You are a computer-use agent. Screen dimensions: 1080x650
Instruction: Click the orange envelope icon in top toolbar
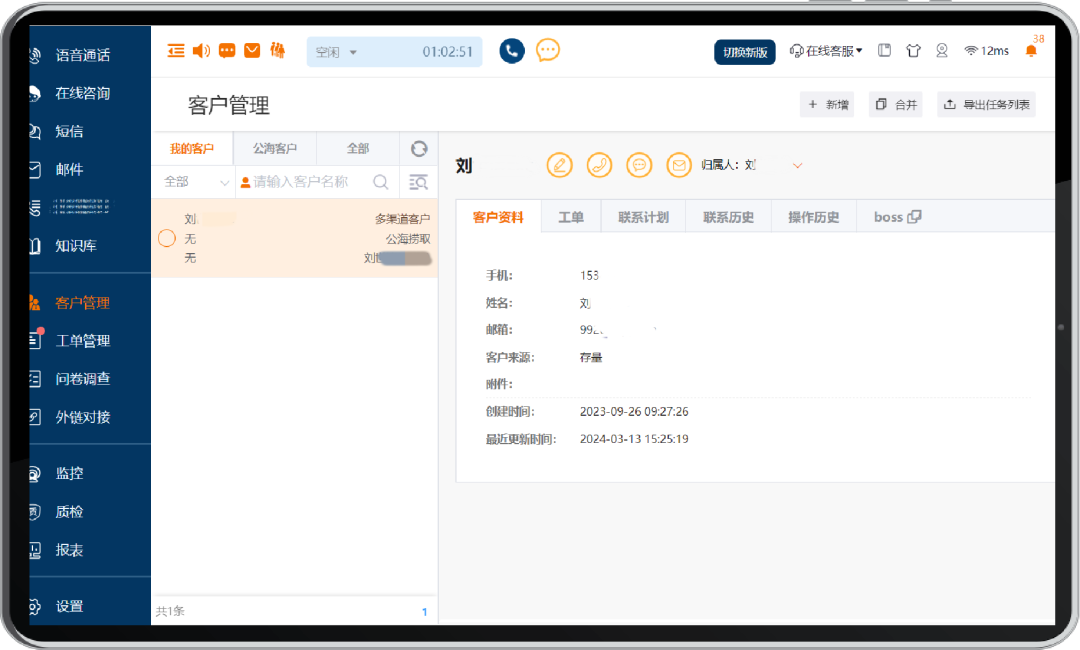coord(252,50)
